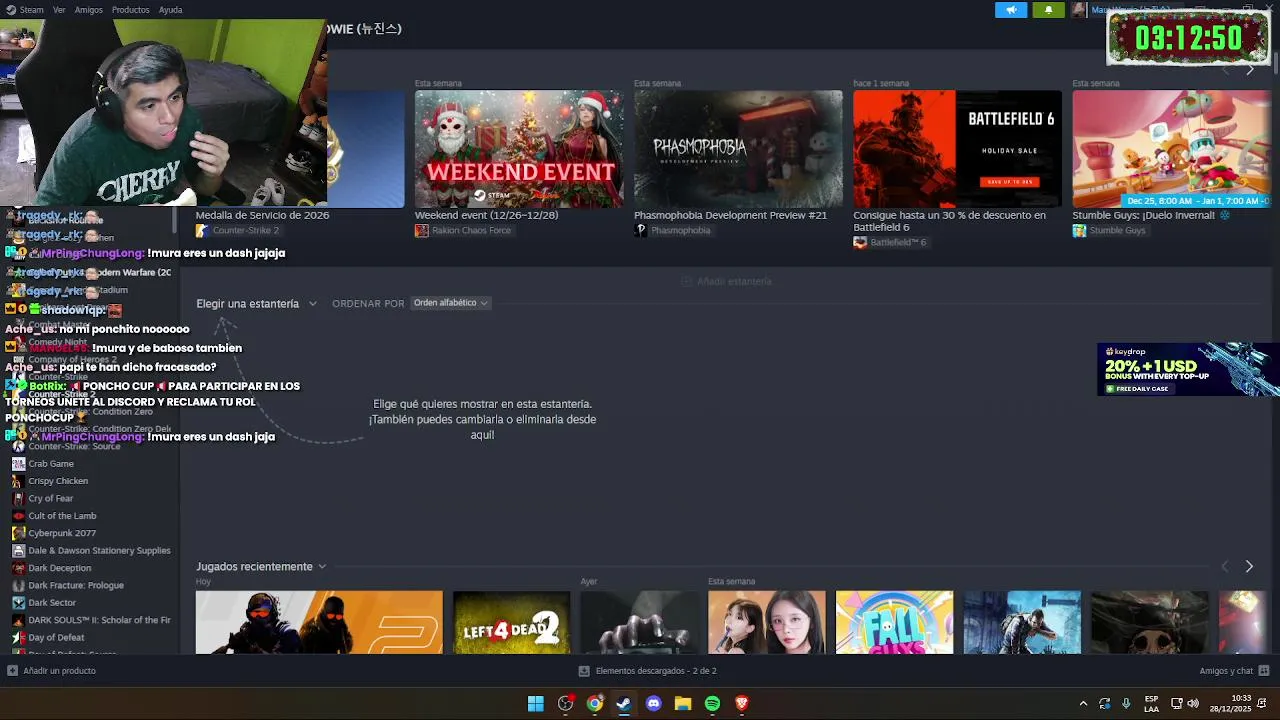Select Crab Game in the library list

click(x=51, y=464)
